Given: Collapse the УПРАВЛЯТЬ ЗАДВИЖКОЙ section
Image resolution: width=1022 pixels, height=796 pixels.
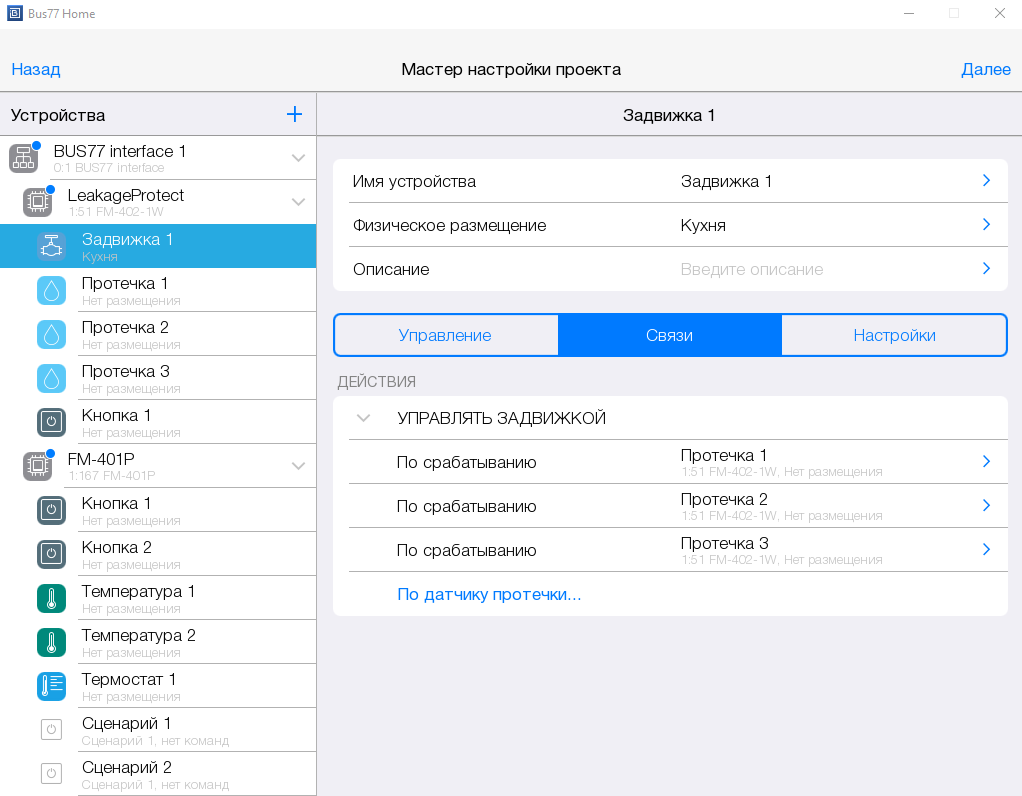Looking at the screenshot, I should (x=364, y=418).
